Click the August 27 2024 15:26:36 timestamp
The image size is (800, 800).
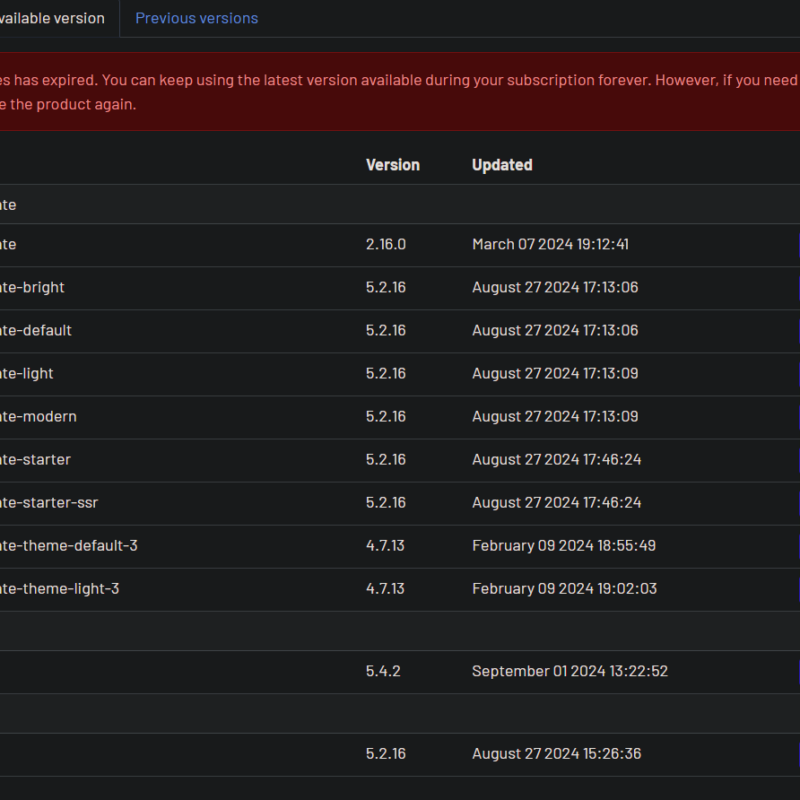tap(556, 754)
